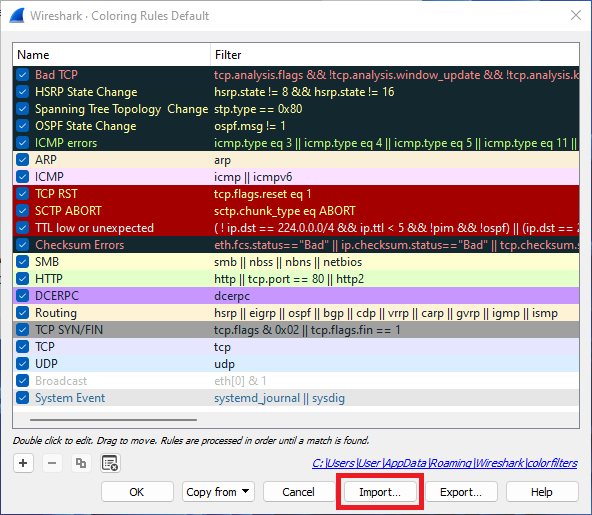Select the Checksum Errors rule name
Image resolution: width=592 pixels, height=515 pixels.
click(x=80, y=245)
